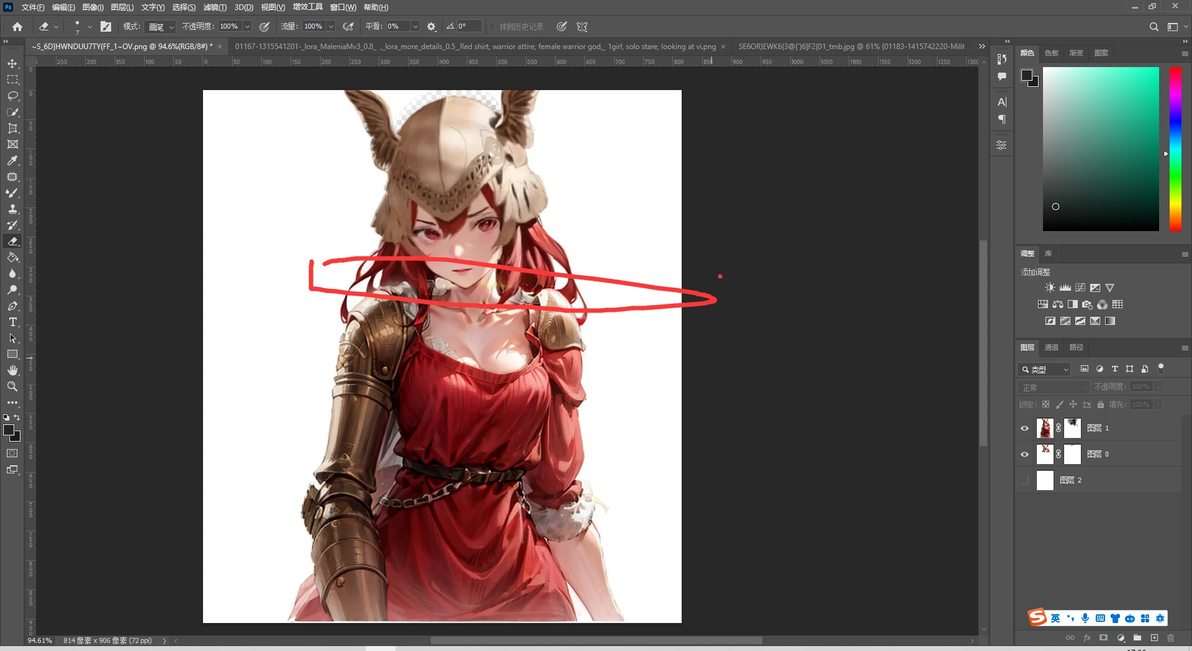This screenshot has height=651, width=1192.
Task: Select the Eyedropper tool
Action: (x=12, y=160)
